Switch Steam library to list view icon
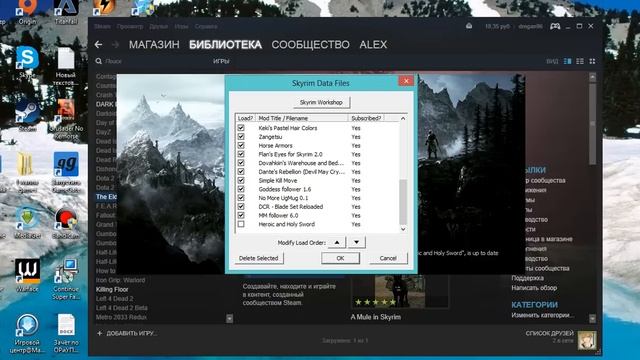Screen dimensions: 640x360 coord(580,61)
